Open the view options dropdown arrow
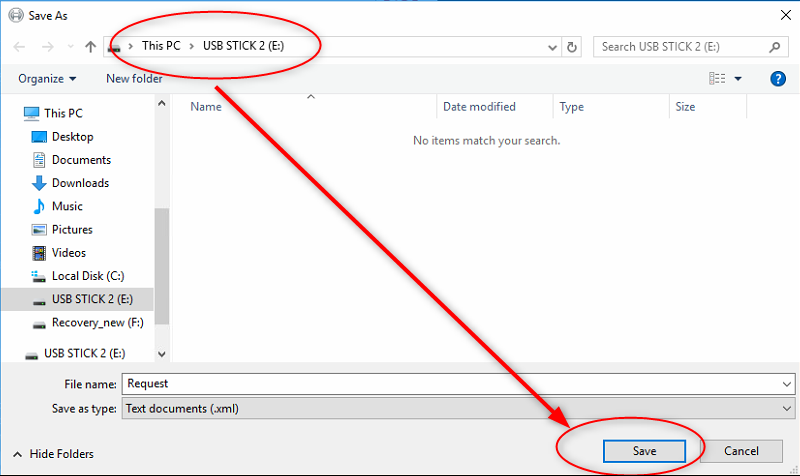Screen dimensions: 800x476 pos(738,78)
